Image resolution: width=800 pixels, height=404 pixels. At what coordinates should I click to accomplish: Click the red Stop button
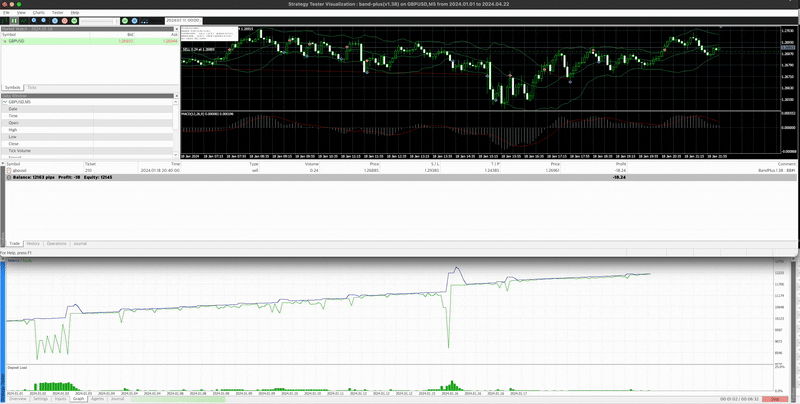click(x=775, y=399)
